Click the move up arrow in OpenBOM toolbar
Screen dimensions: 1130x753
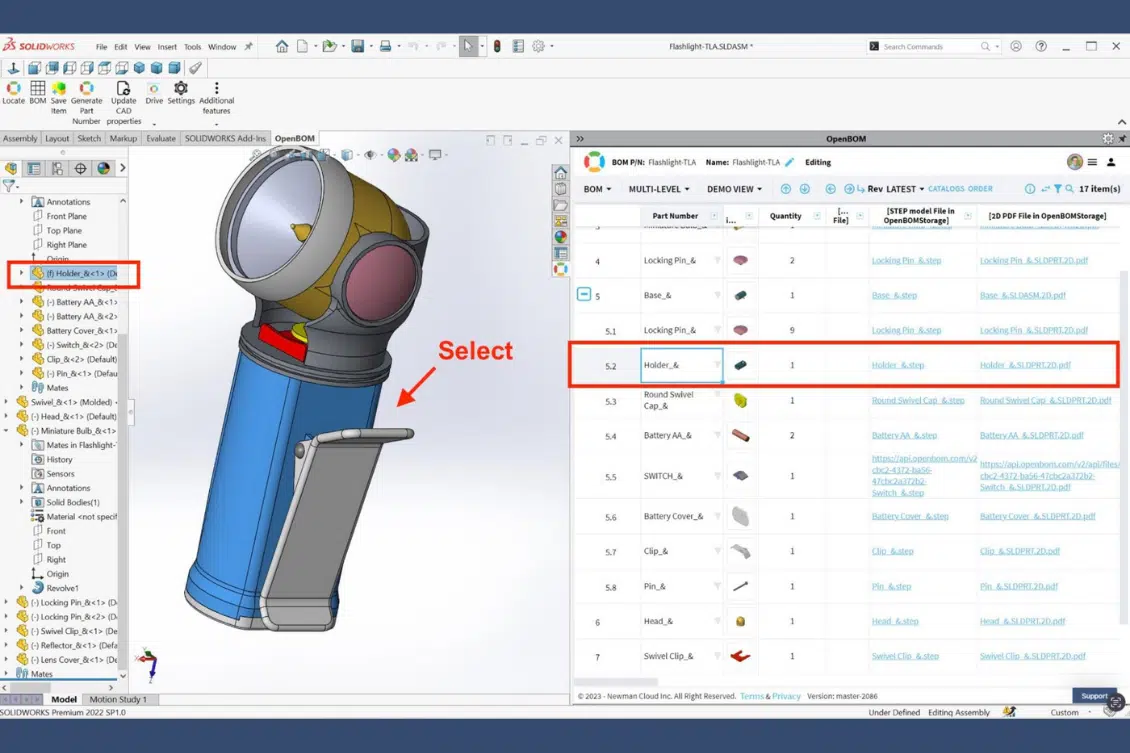tap(786, 189)
